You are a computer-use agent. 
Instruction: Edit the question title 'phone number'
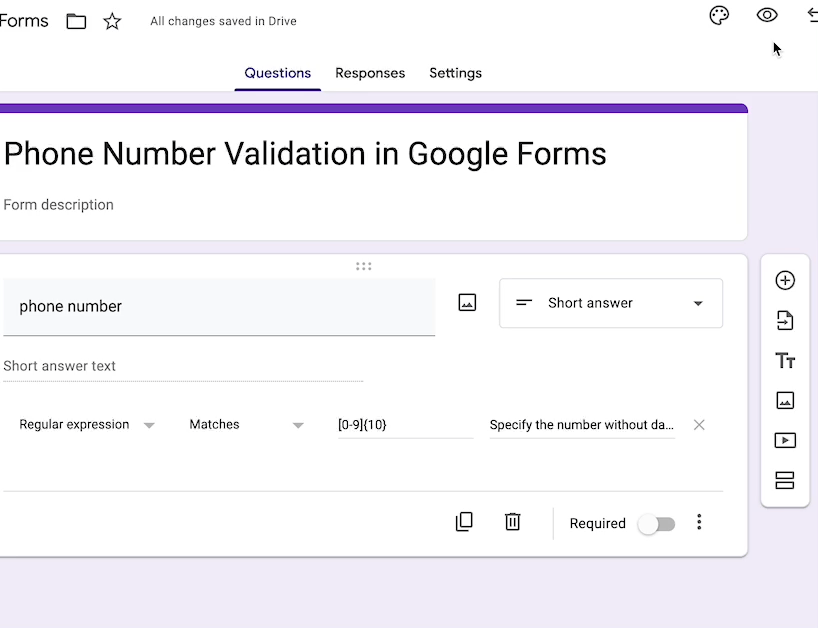219,307
